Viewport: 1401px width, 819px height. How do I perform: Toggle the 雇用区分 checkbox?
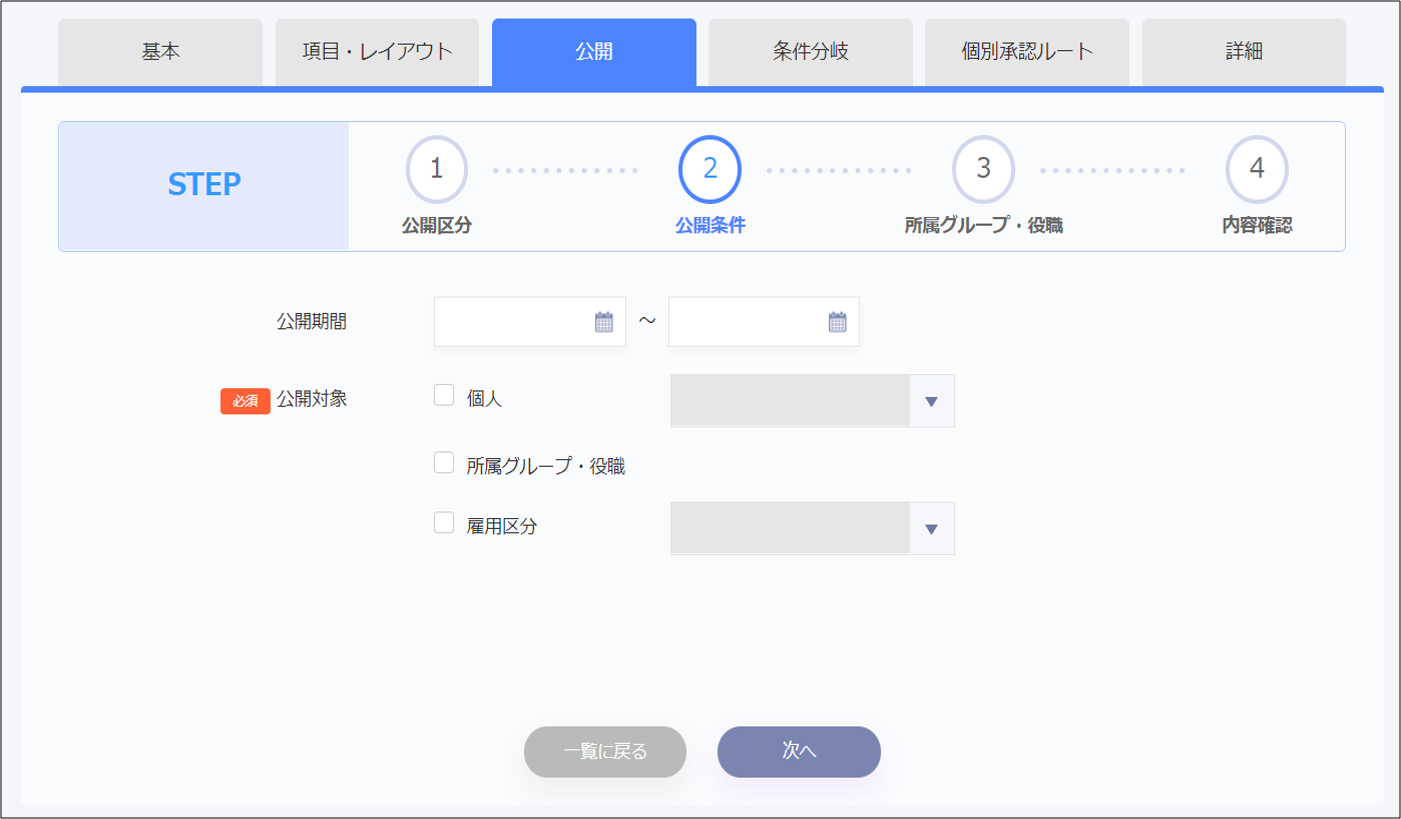tap(444, 523)
